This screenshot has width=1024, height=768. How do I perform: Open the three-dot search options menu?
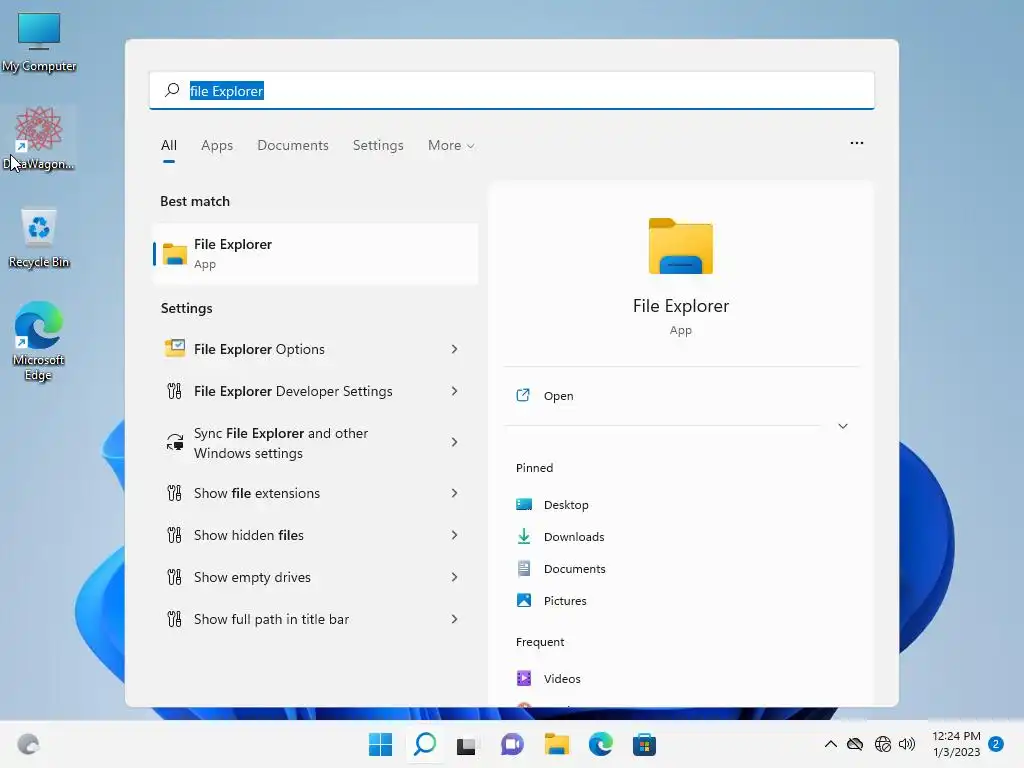pos(857,143)
